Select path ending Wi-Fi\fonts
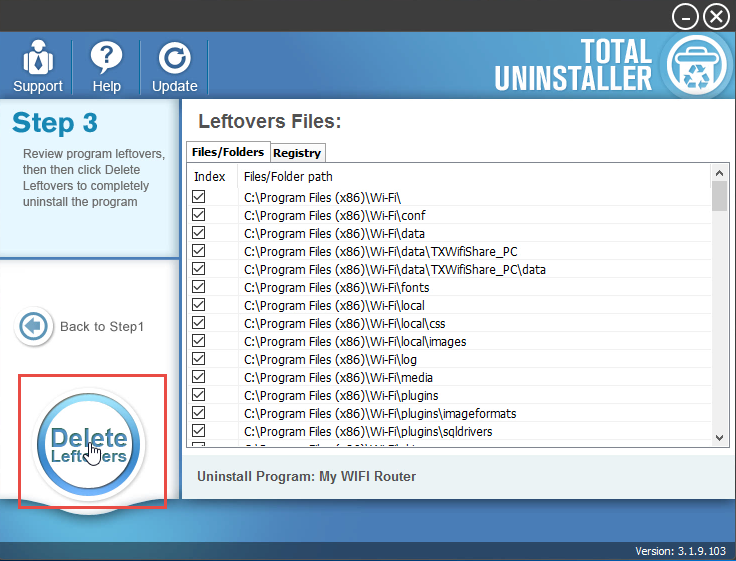The height and width of the screenshot is (561, 736). click(337, 287)
